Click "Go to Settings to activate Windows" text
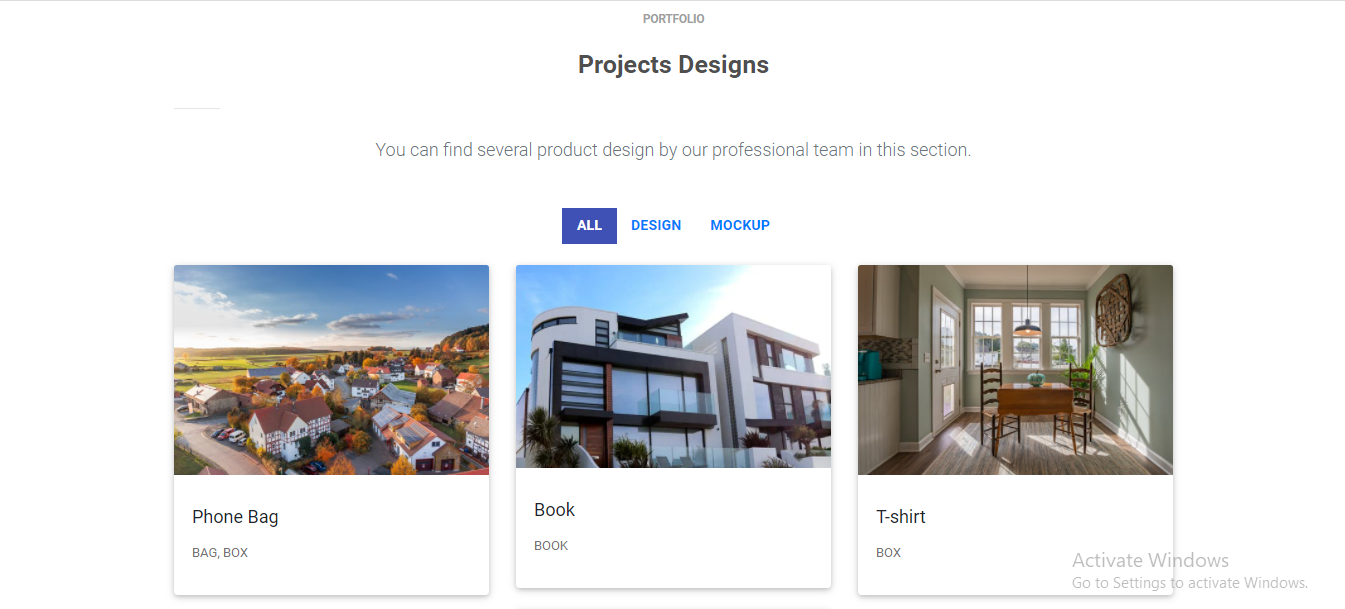The width and height of the screenshot is (1345, 609). [x=1189, y=583]
